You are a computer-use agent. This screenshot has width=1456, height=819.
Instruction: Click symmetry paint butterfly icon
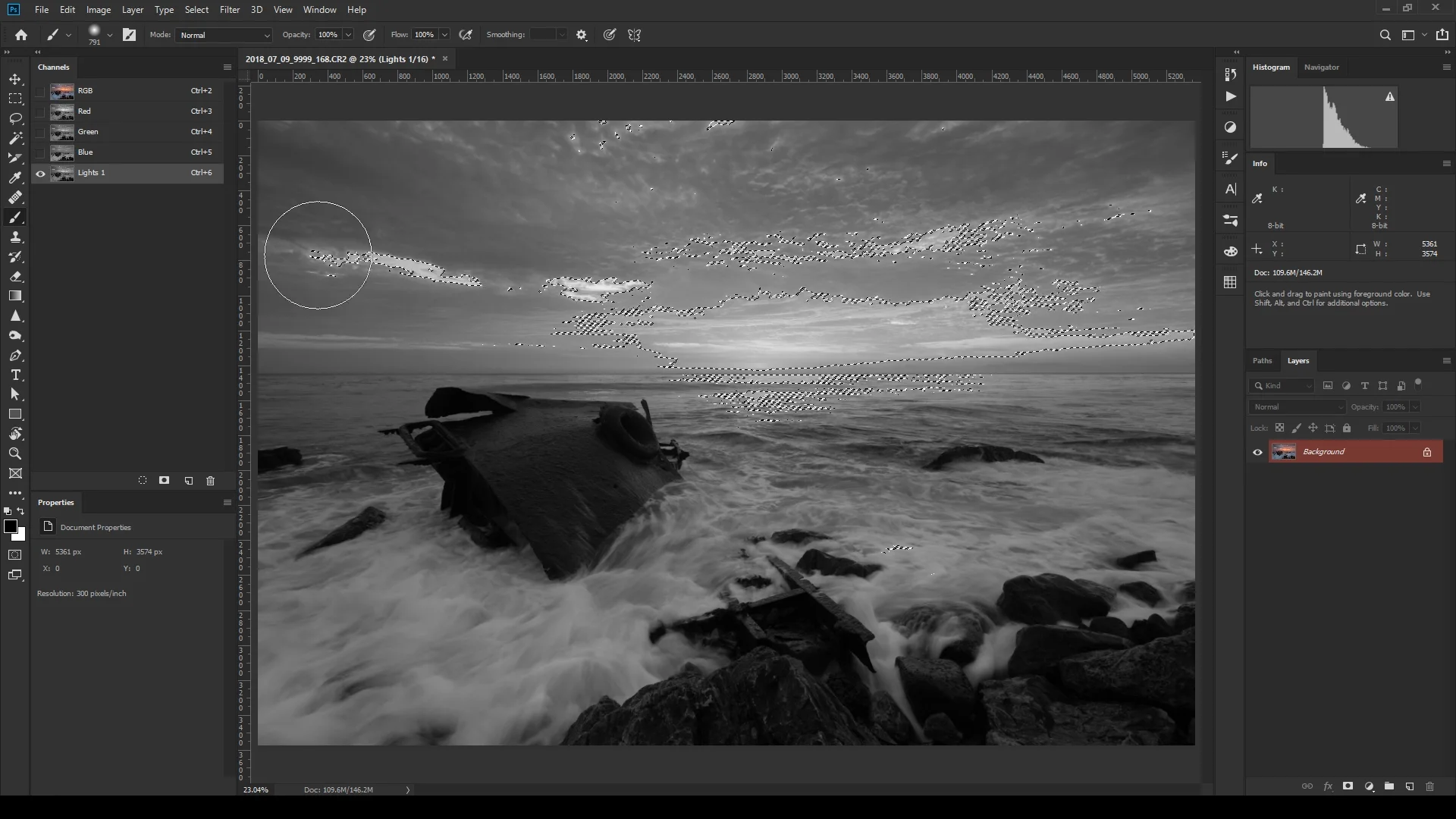coord(635,35)
